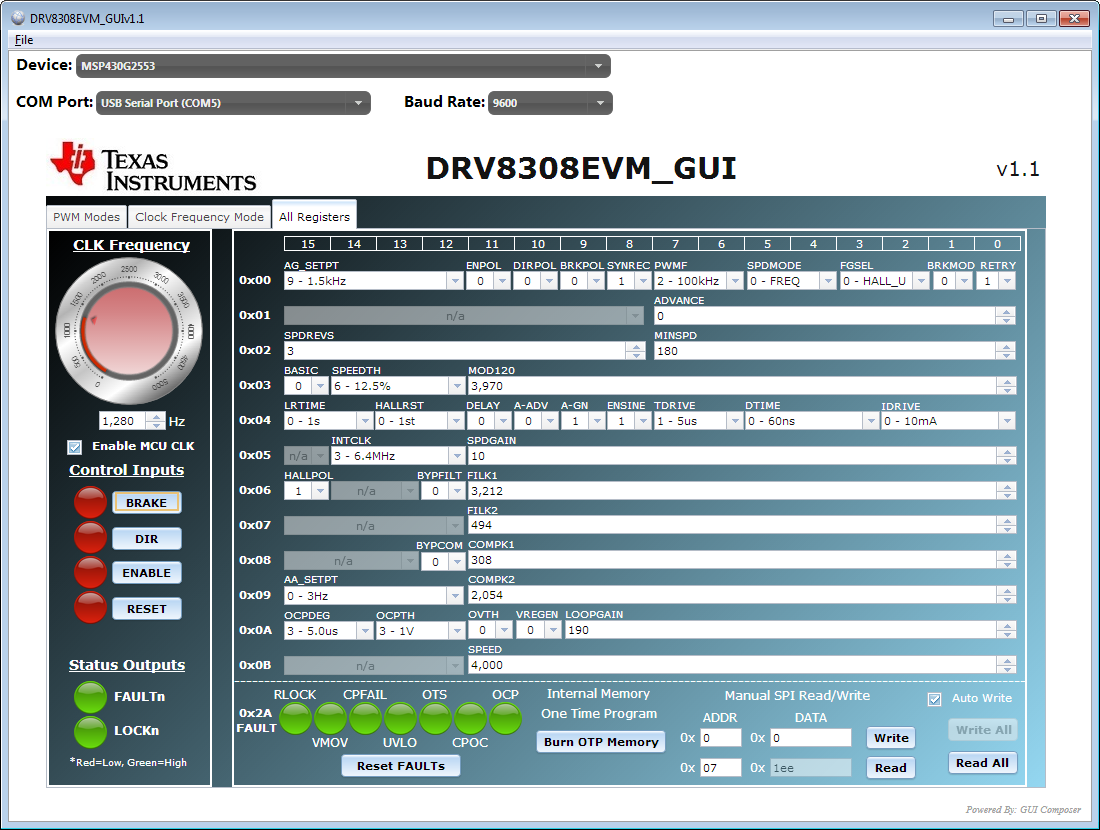The image size is (1100, 830).
Task: Expand the IDRIVE 10mA dropdown
Action: 1007,421
